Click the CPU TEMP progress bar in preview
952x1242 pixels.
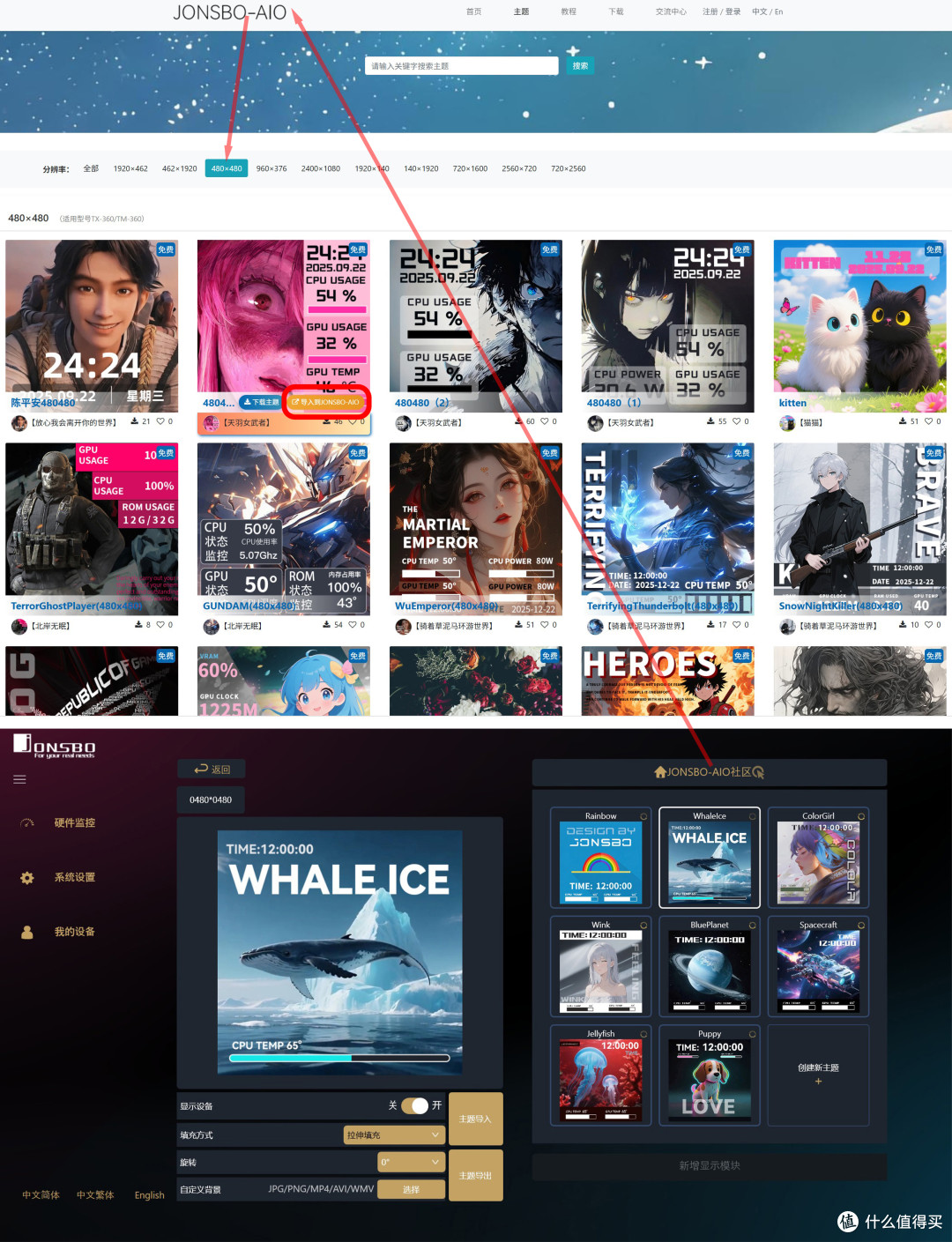[x=339, y=1058]
